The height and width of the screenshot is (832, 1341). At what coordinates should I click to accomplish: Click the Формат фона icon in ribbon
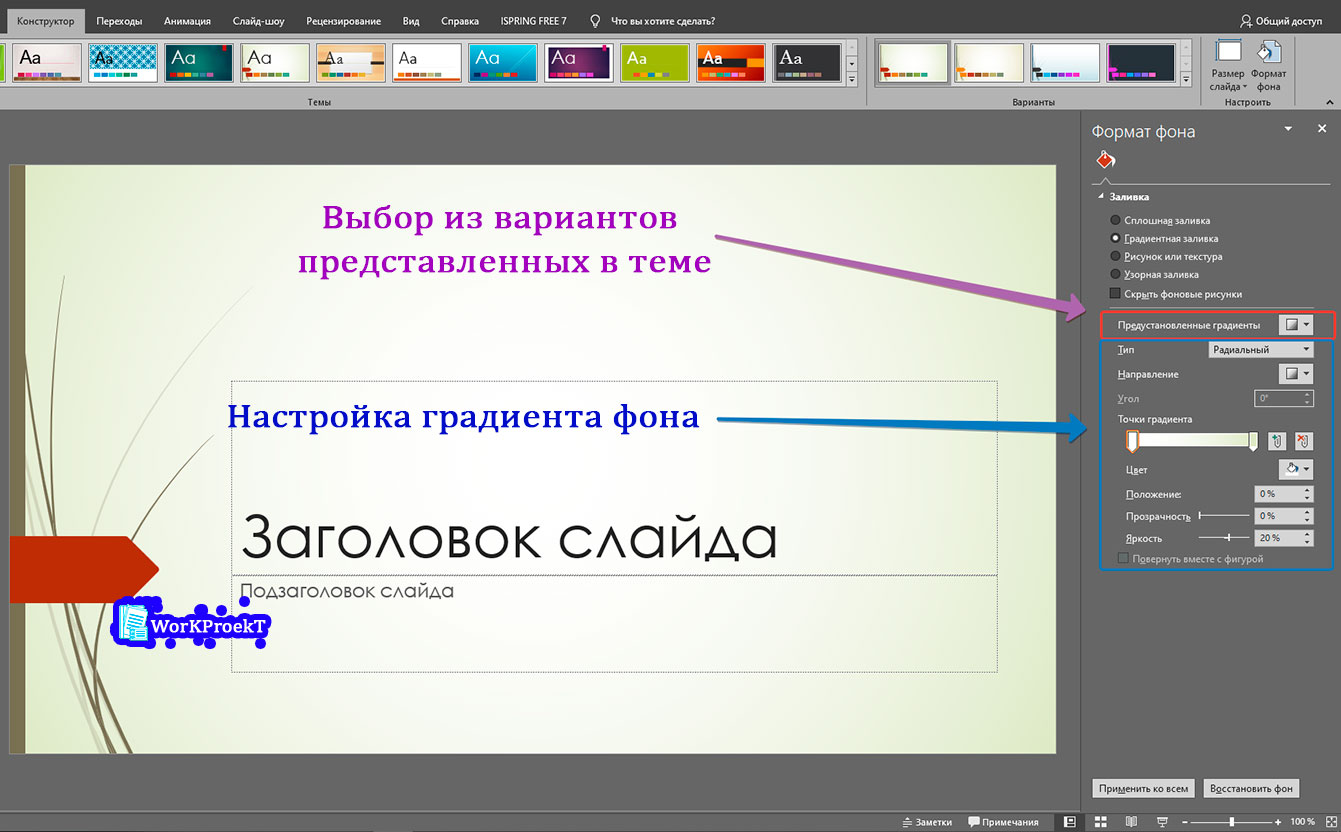pos(1269,62)
